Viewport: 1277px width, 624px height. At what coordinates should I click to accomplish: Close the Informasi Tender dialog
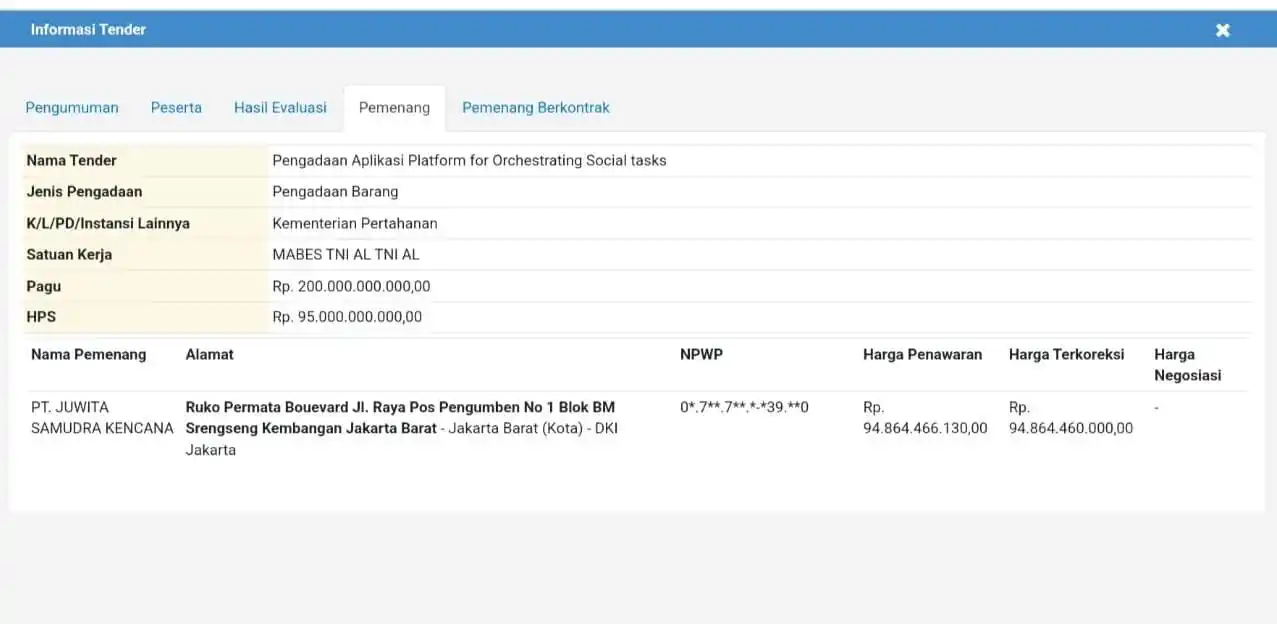pyautogui.click(x=1222, y=30)
